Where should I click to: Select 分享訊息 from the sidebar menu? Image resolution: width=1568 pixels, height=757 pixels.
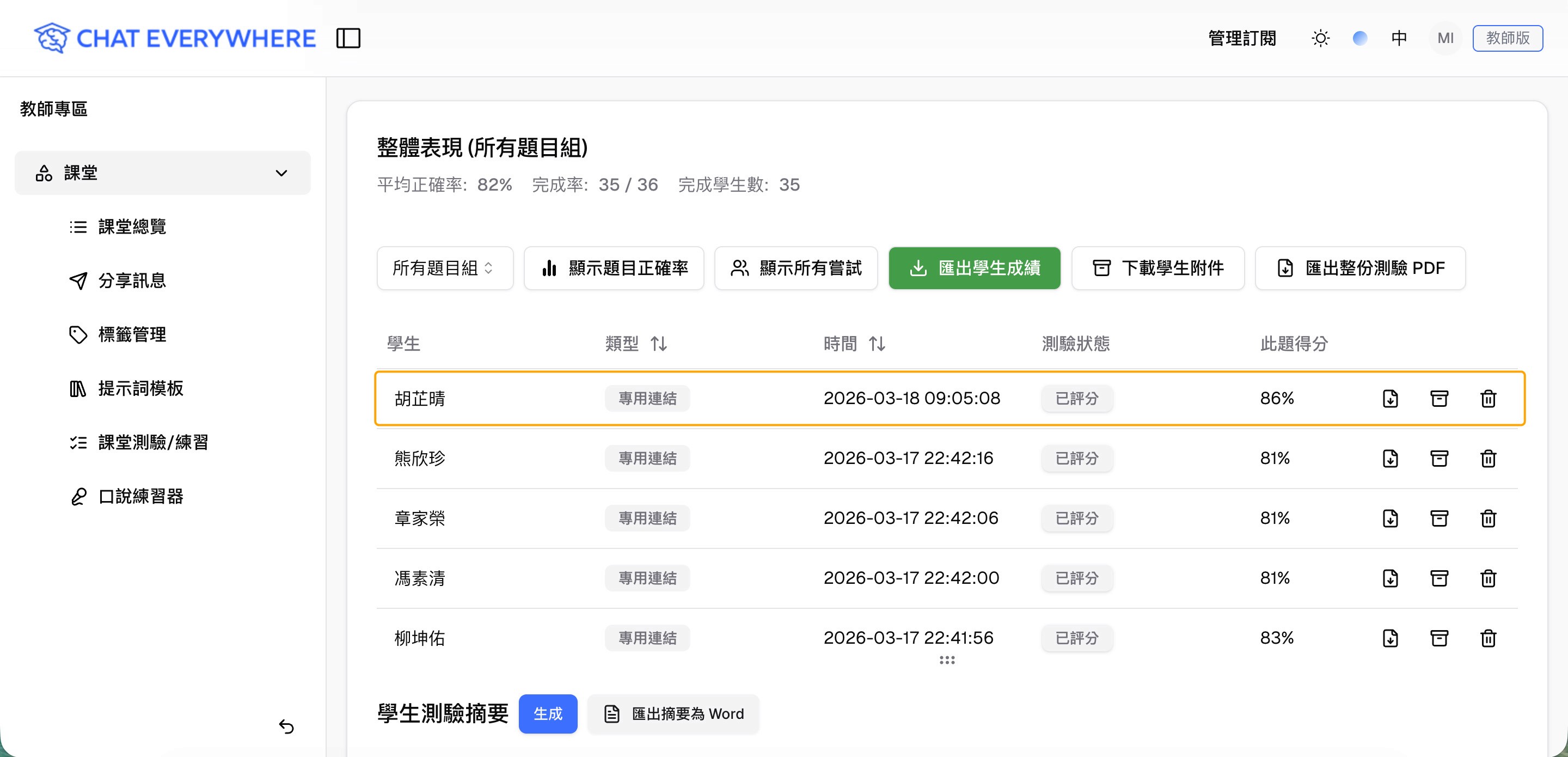(x=133, y=280)
